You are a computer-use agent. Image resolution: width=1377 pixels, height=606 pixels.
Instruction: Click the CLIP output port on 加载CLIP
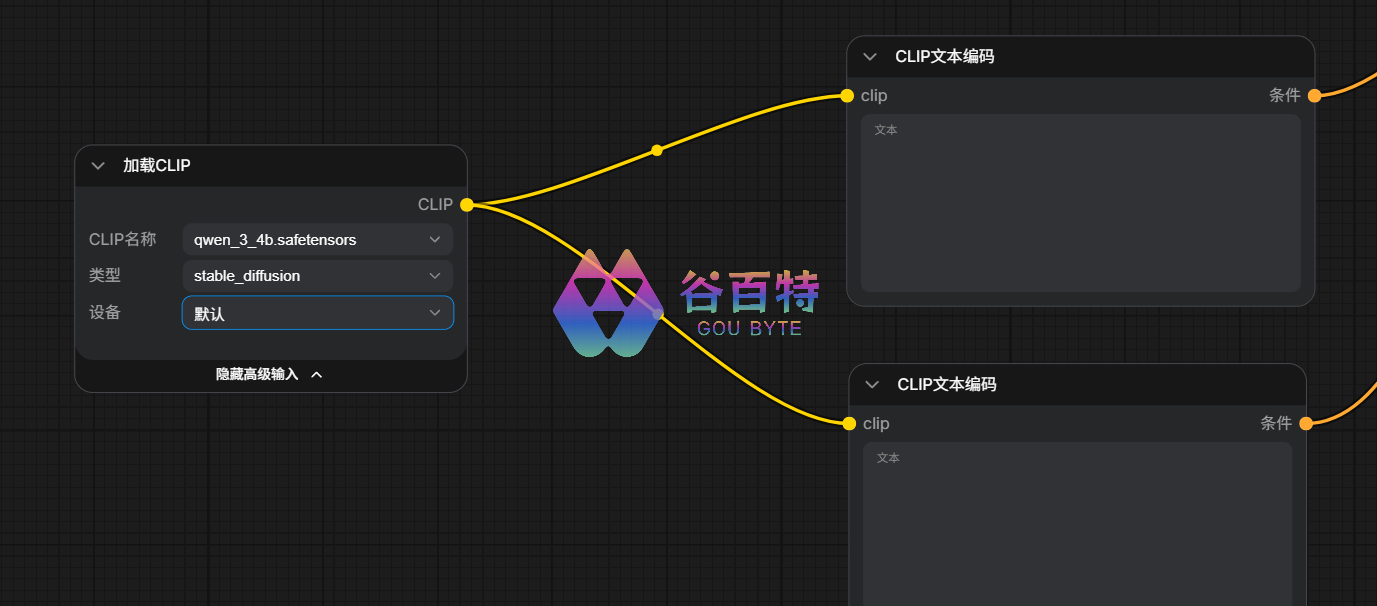pyautogui.click(x=466, y=205)
